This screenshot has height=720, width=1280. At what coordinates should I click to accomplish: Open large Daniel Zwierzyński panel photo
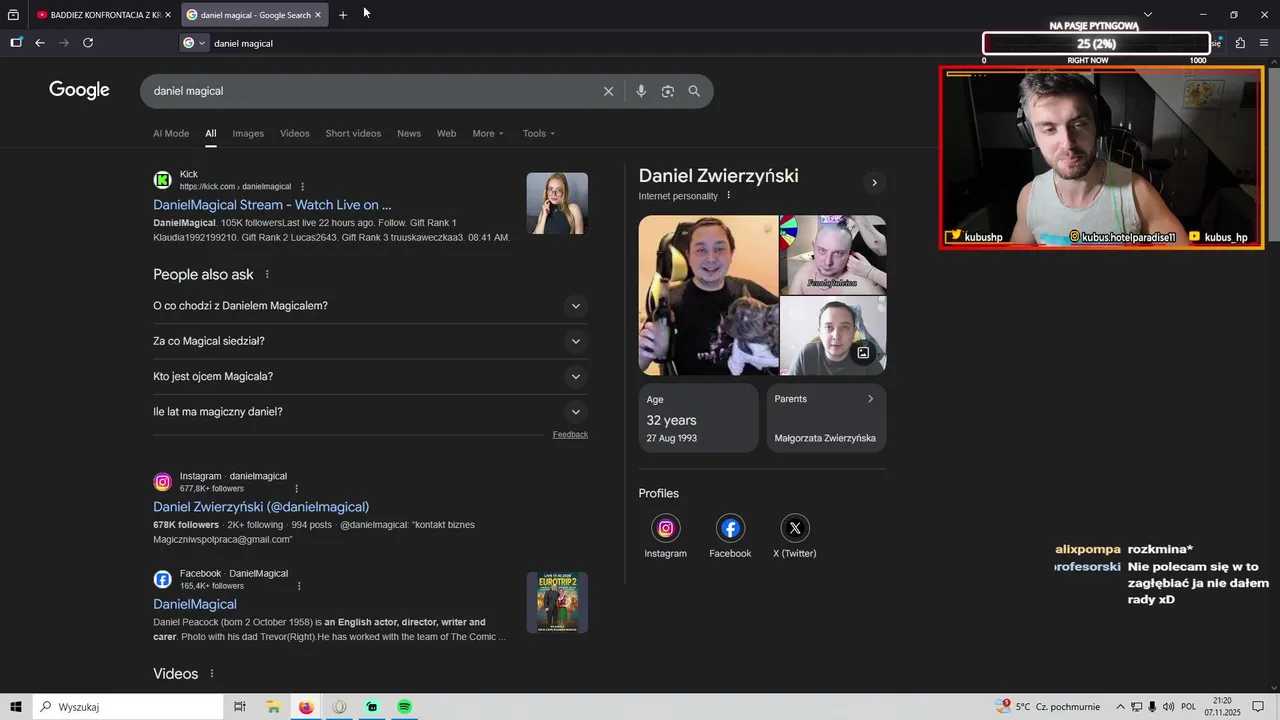[708, 295]
